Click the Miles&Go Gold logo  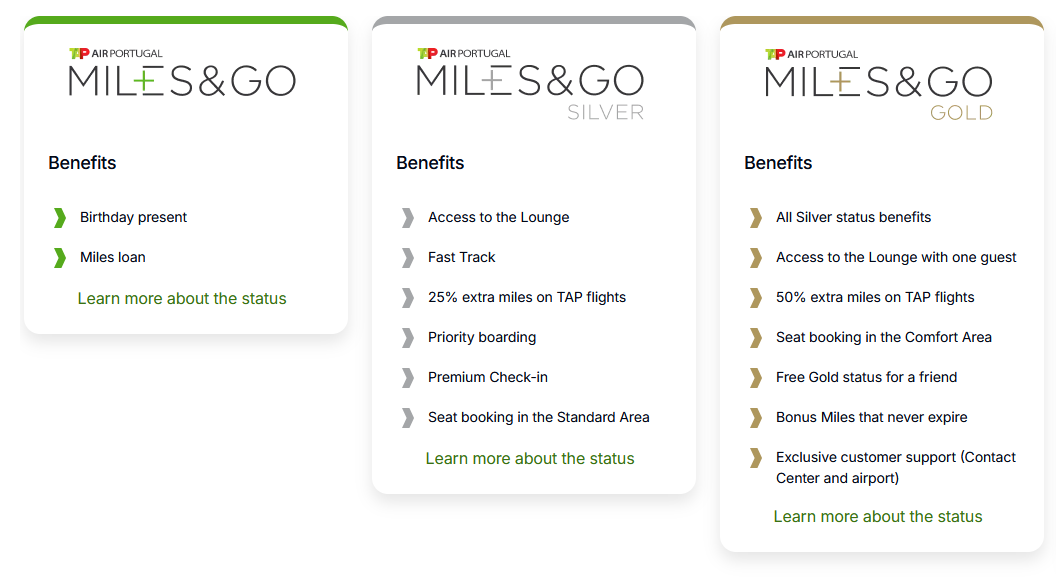878,83
